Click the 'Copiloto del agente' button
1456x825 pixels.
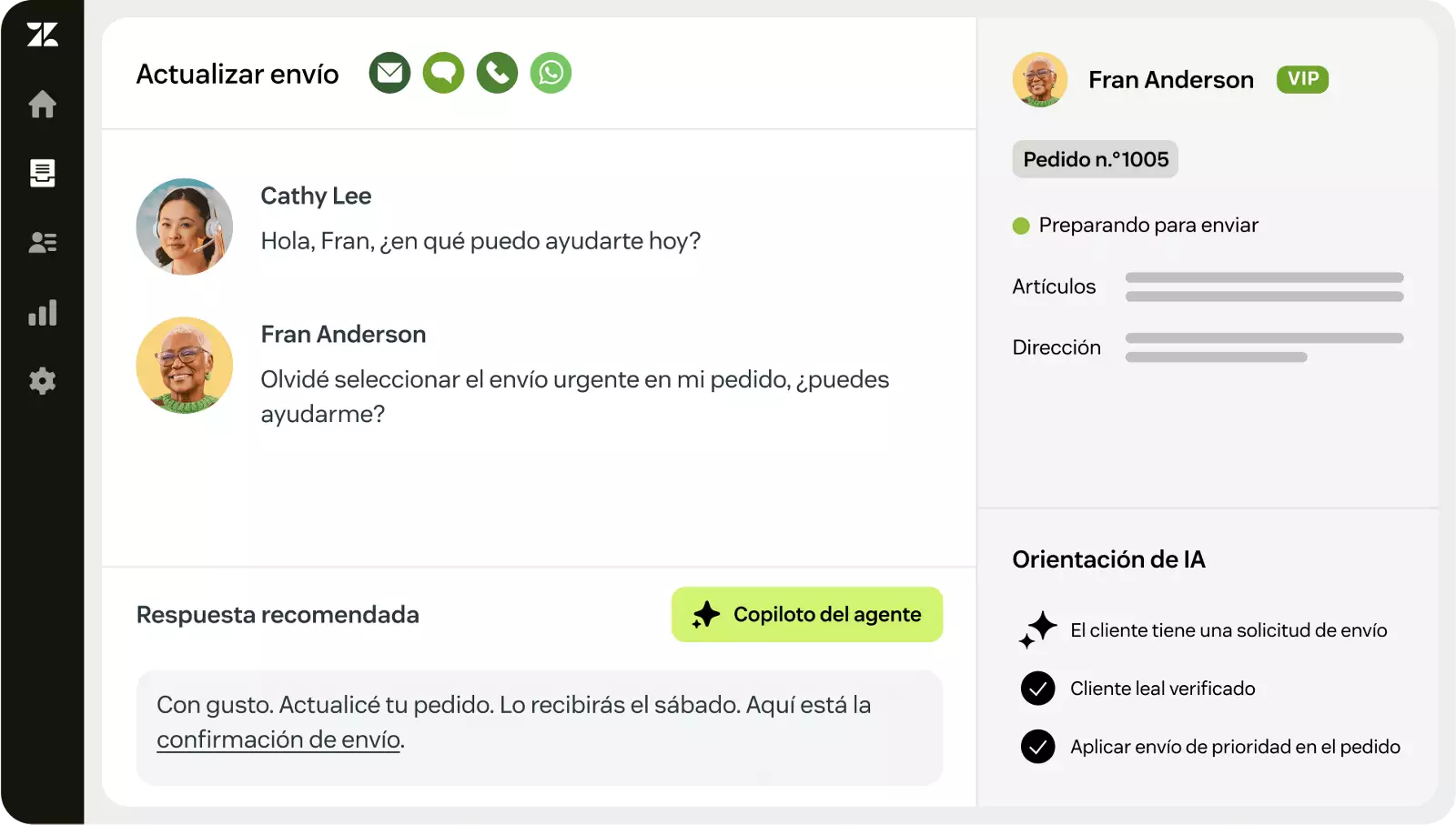click(807, 615)
